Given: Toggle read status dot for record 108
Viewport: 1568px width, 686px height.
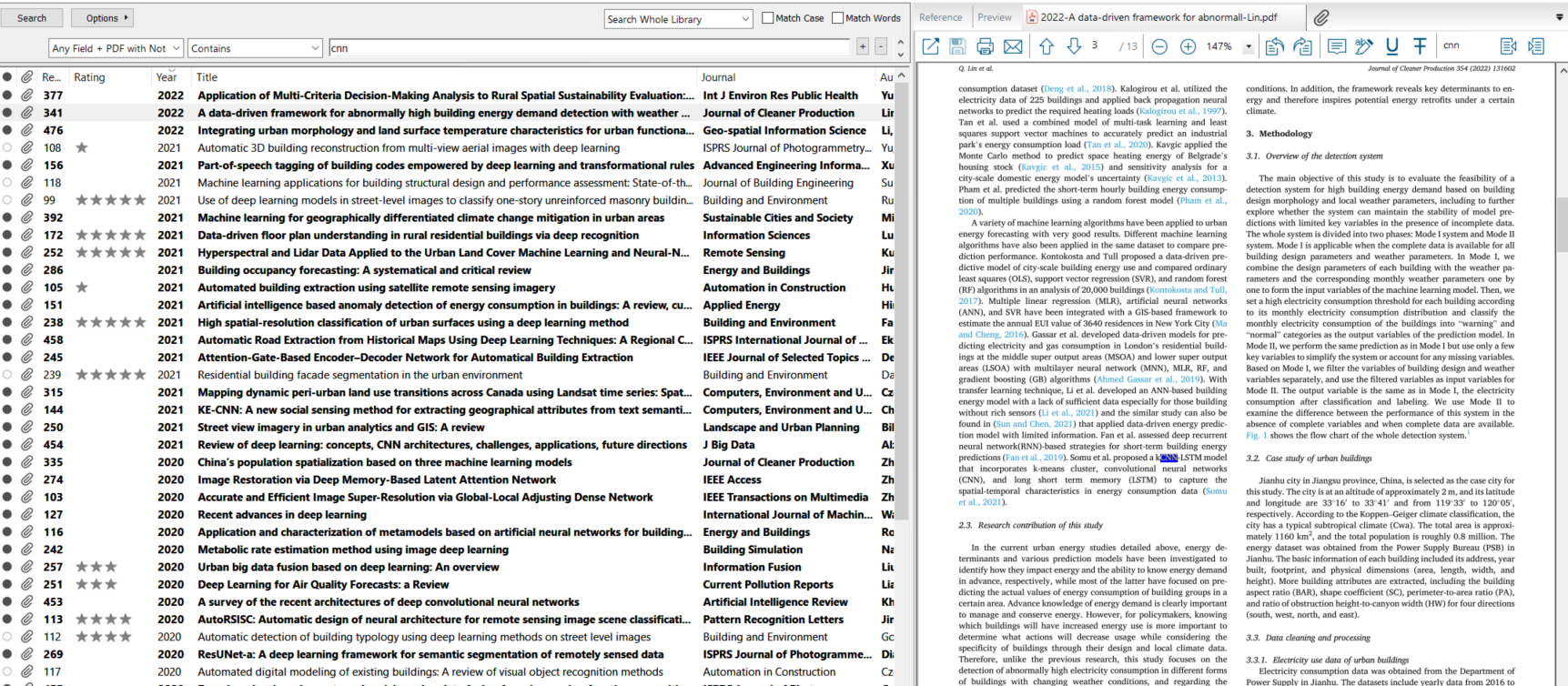Looking at the screenshot, I should 7,147.
